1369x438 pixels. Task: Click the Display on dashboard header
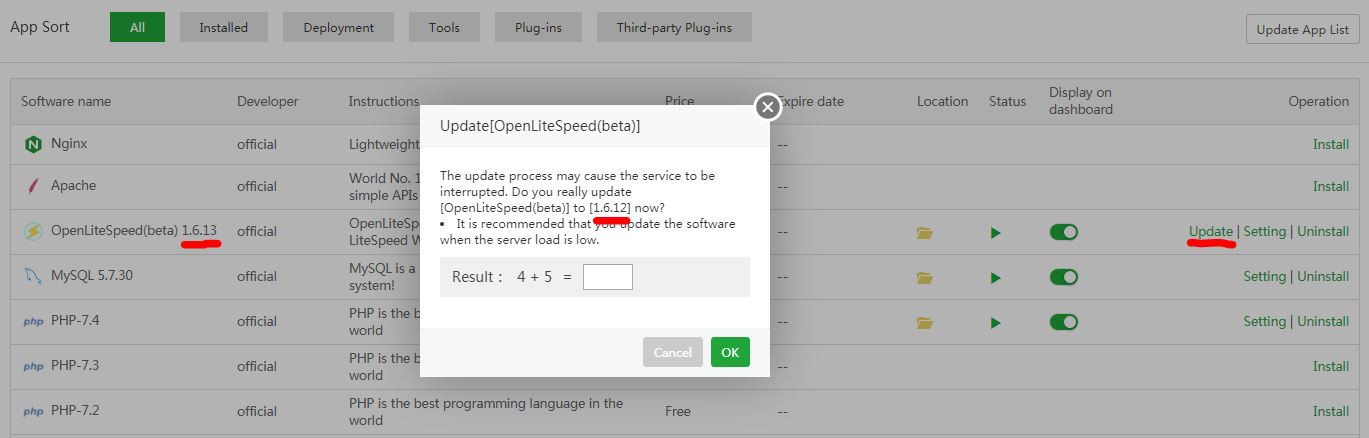[1081, 101]
